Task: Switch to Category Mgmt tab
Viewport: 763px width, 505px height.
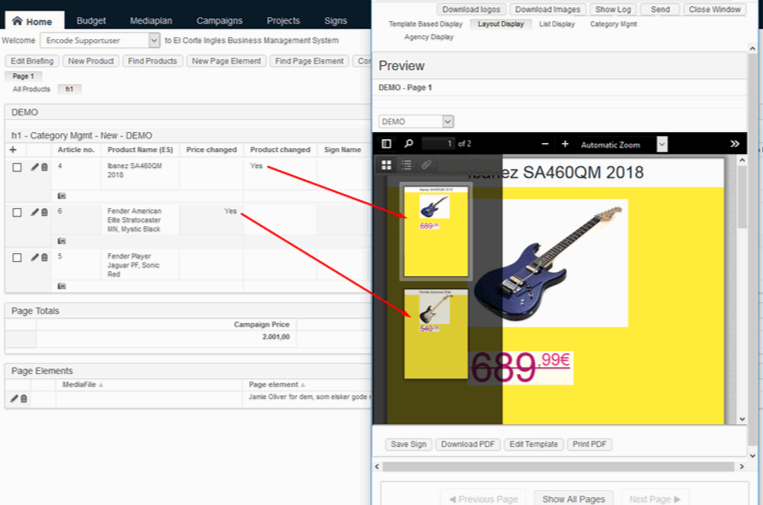Action: pyautogui.click(x=613, y=24)
